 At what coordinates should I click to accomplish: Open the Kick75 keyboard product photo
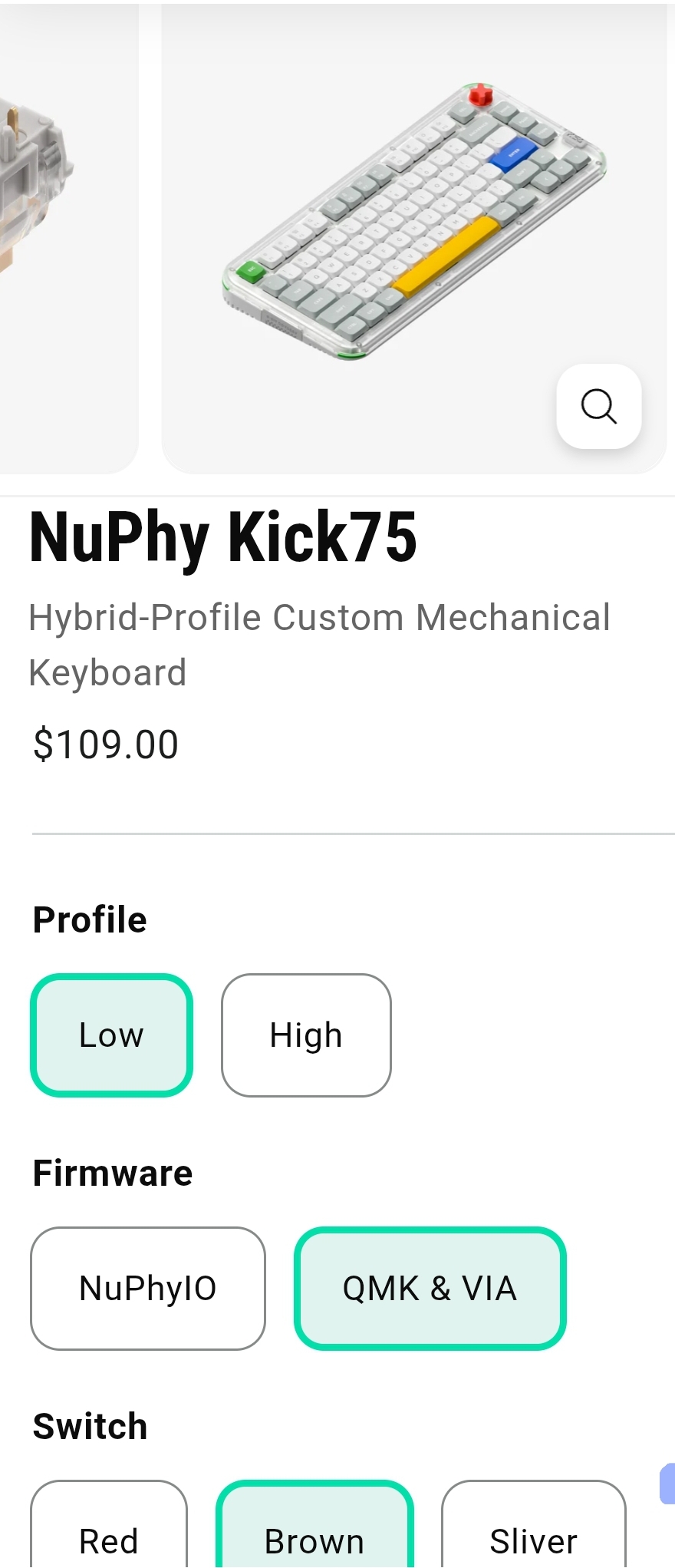click(x=414, y=238)
